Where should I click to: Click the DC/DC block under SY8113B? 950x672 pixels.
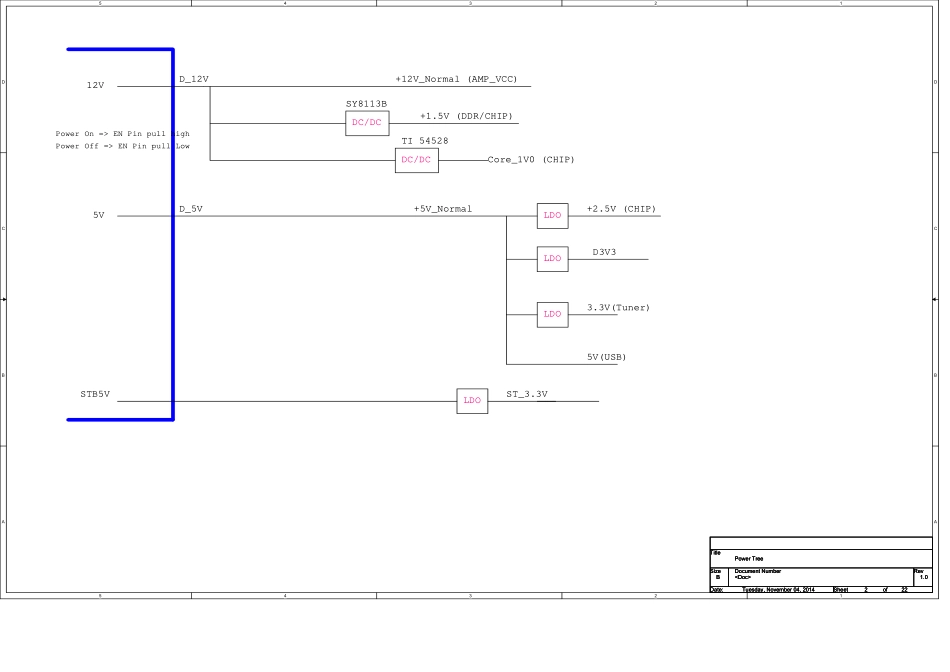point(367,123)
